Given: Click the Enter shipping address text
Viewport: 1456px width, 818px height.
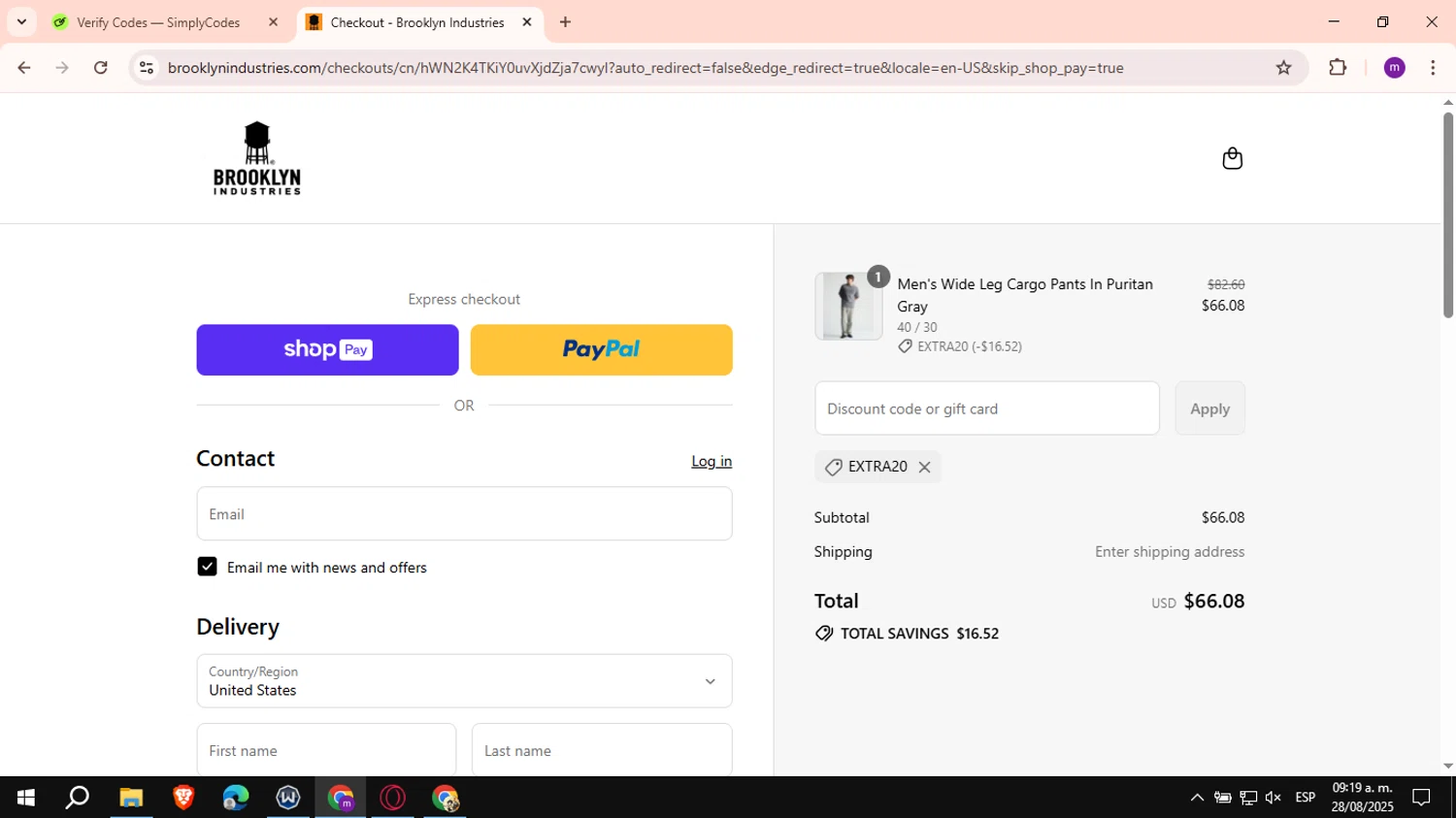Looking at the screenshot, I should (x=1170, y=551).
